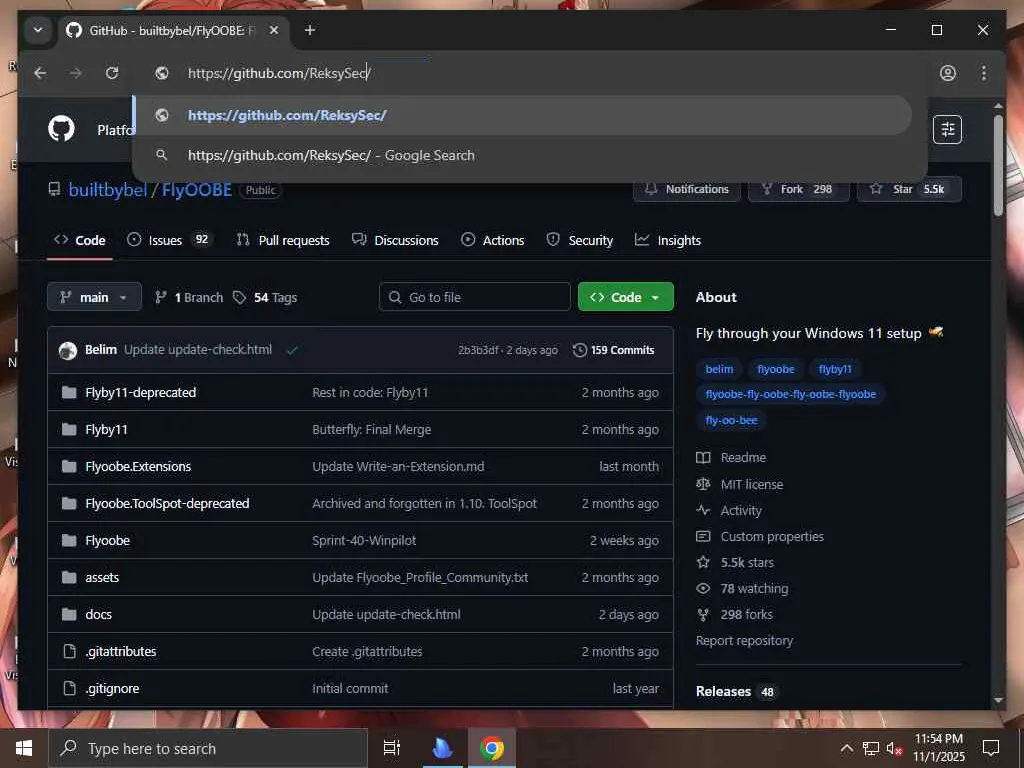
Task: Open Chrome three-dot menu
Action: pyautogui.click(x=984, y=73)
